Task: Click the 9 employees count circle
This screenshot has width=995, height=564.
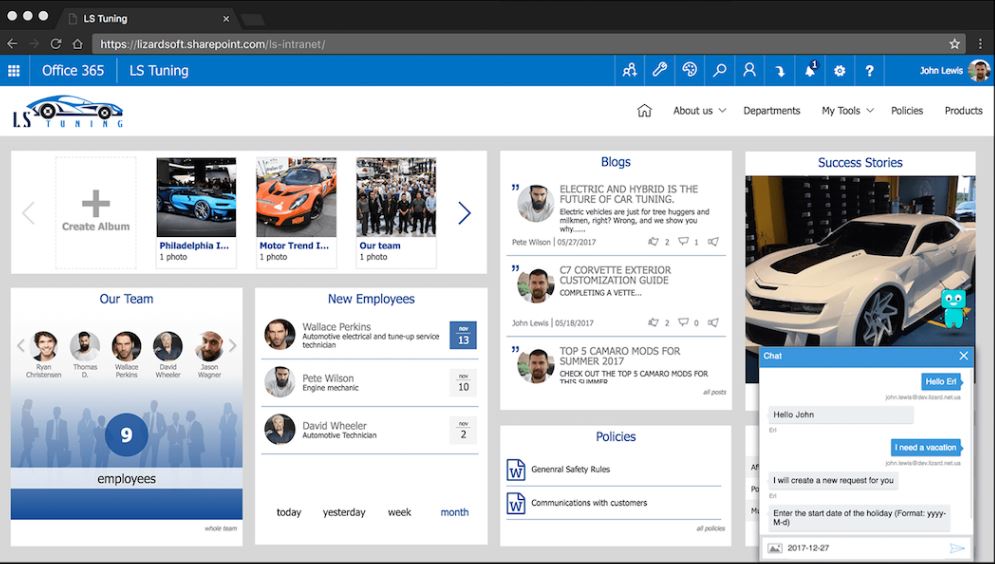Action: pyautogui.click(x=126, y=435)
